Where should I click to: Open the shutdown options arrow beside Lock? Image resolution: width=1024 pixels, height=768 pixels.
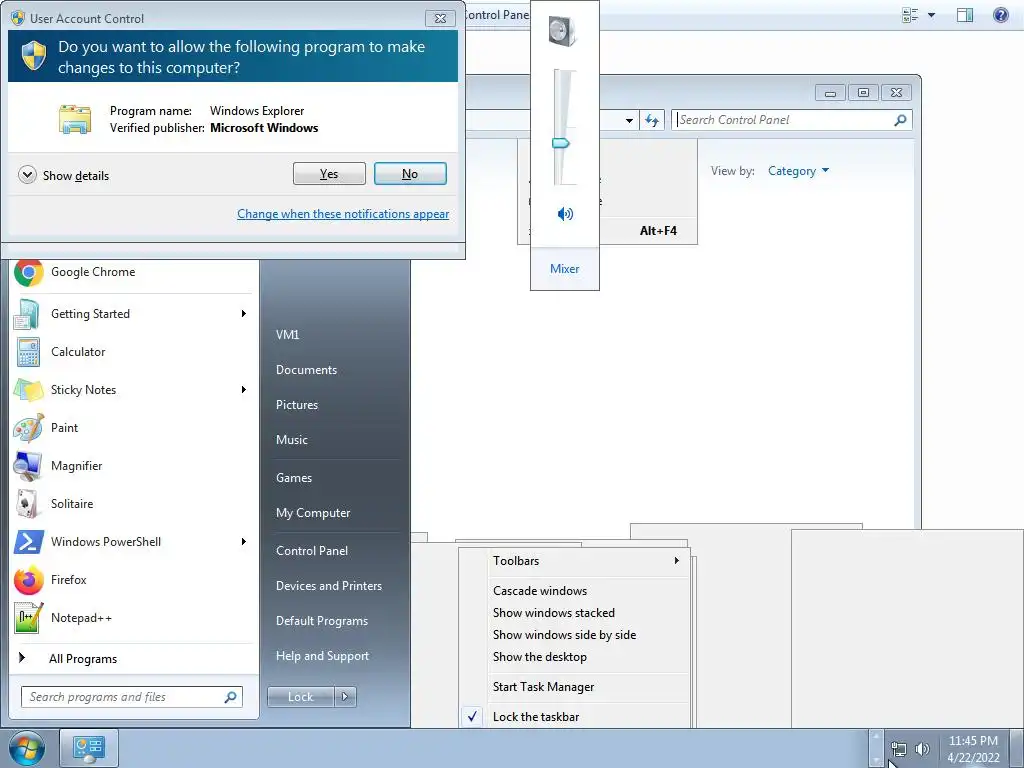(x=345, y=697)
